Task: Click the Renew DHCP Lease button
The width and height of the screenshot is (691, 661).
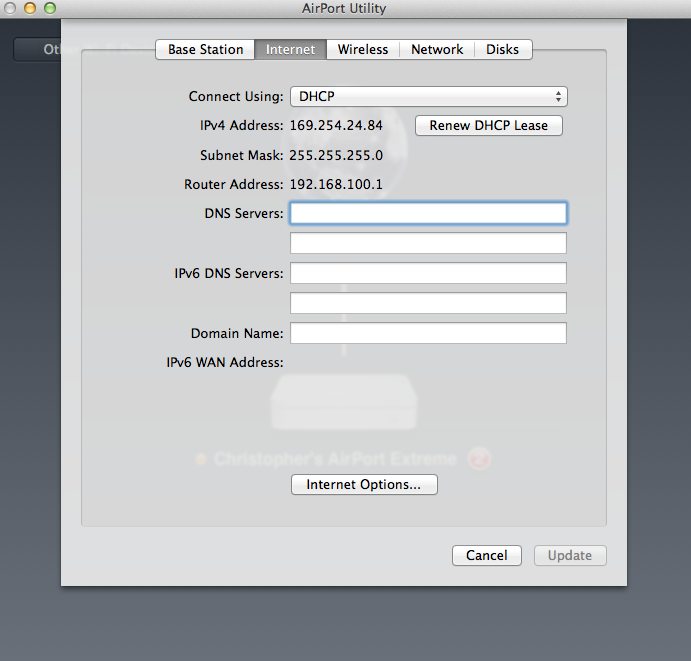Action: coord(489,126)
